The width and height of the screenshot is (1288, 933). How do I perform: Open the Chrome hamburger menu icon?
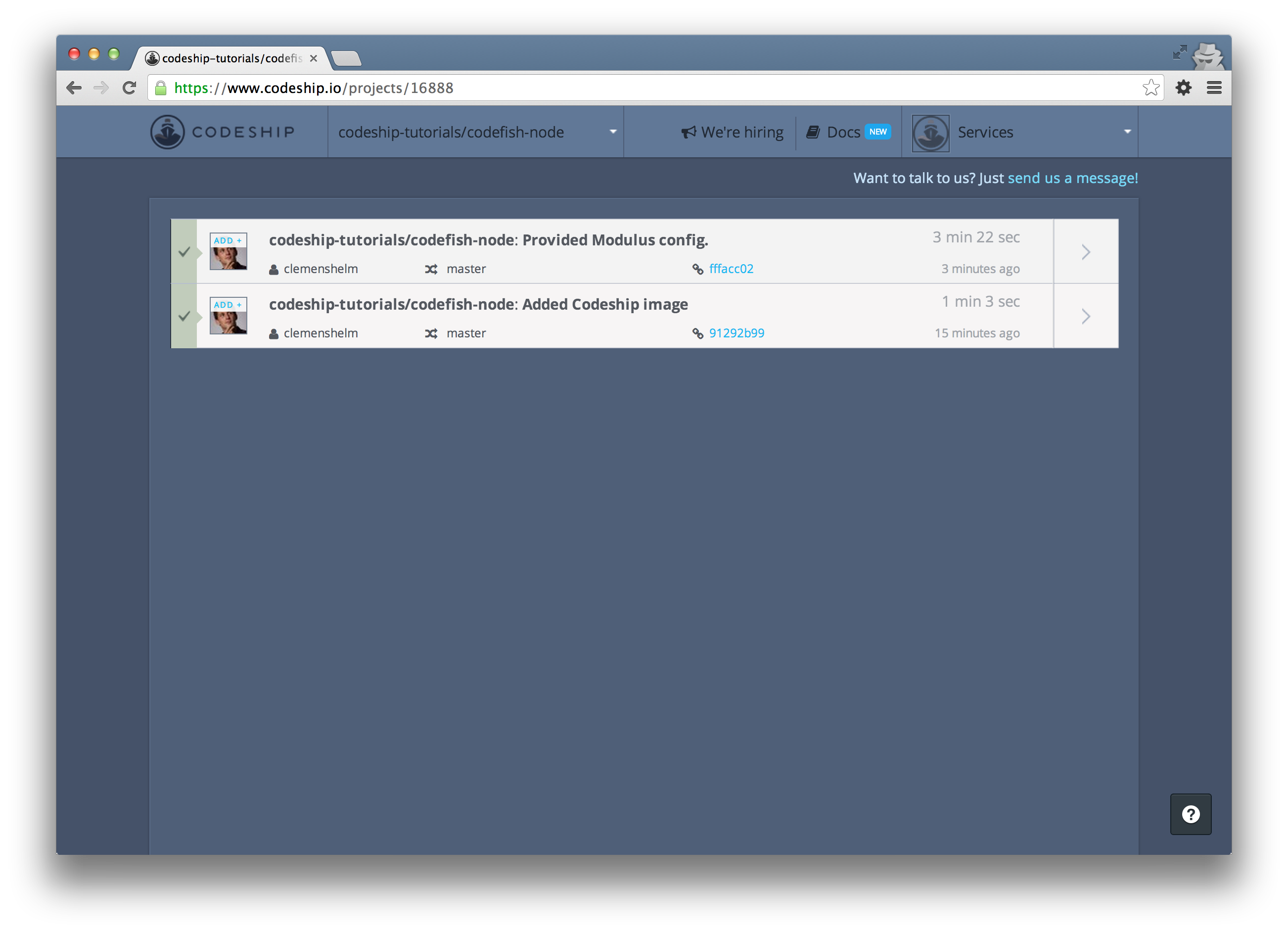tap(1214, 88)
